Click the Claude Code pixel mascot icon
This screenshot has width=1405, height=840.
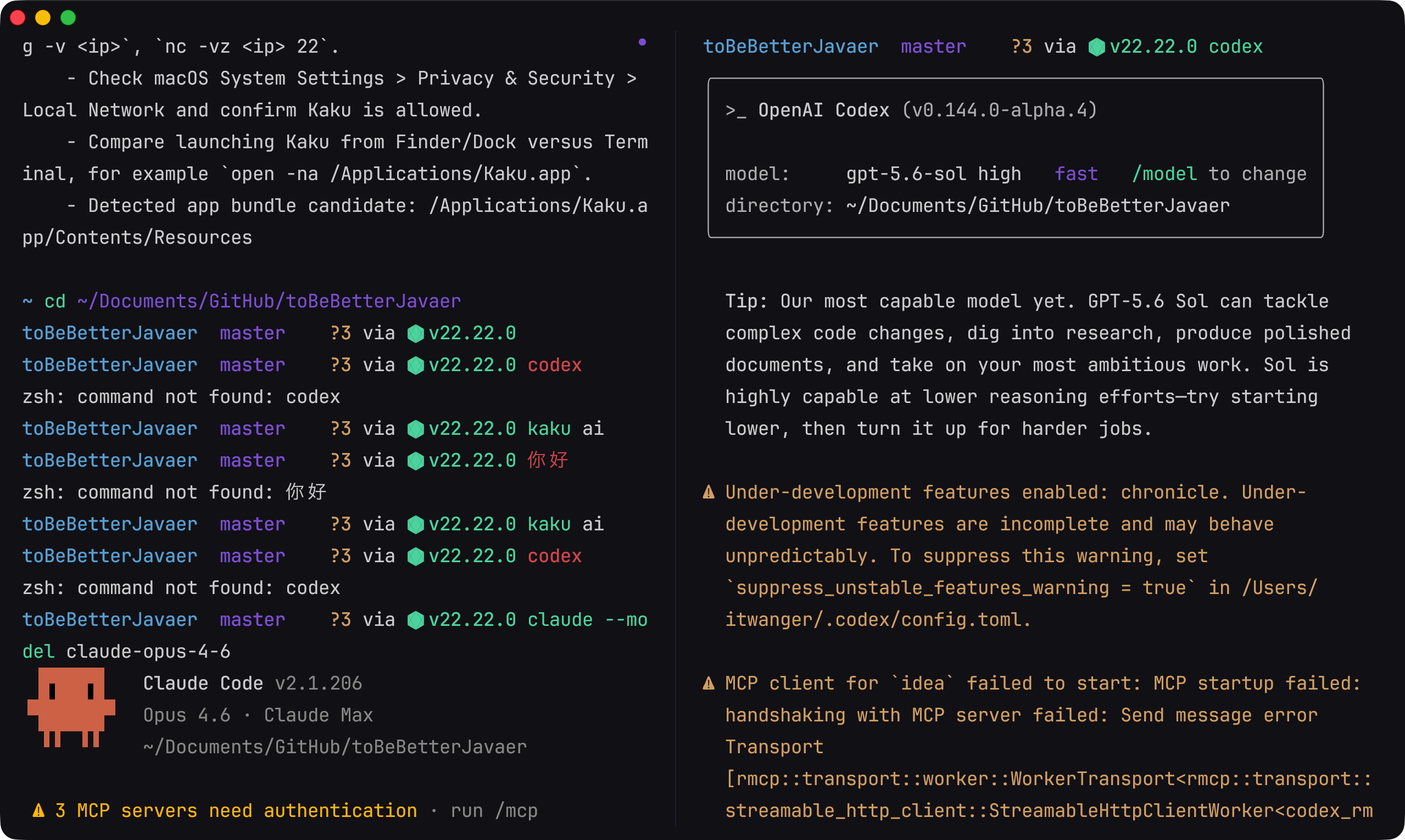click(x=71, y=707)
